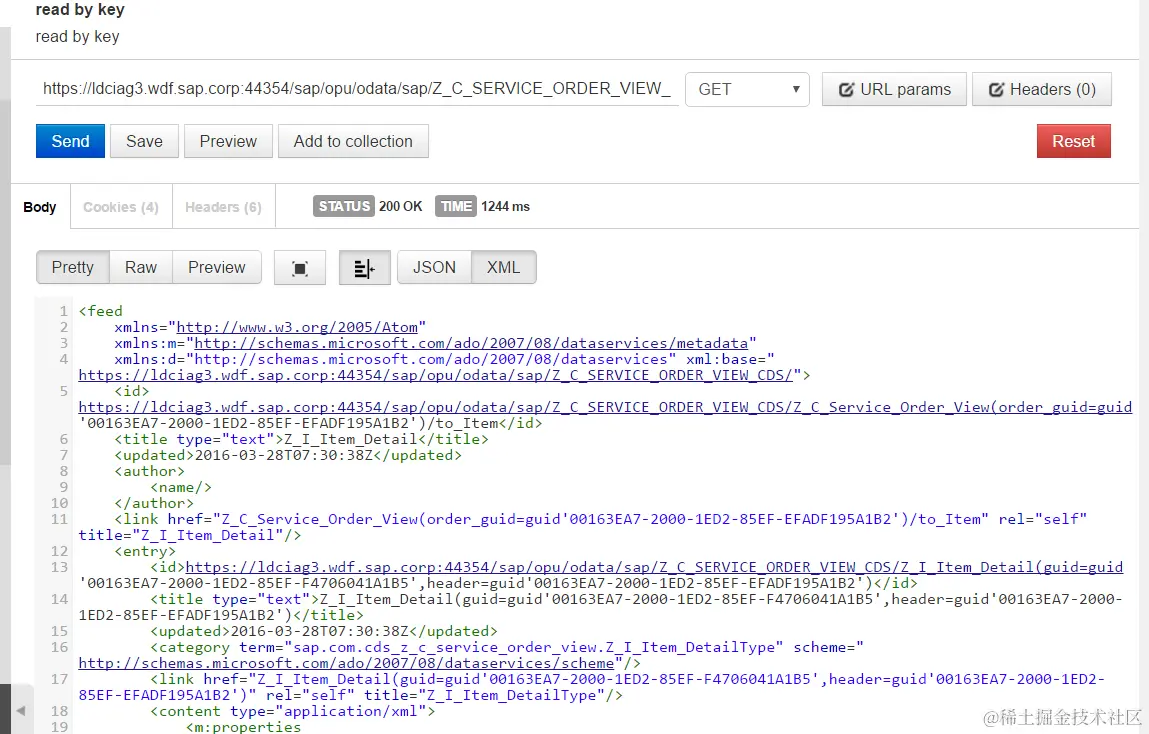Screen dimensions: 1149x734
Task: Save the request
Action: pos(144,141)
